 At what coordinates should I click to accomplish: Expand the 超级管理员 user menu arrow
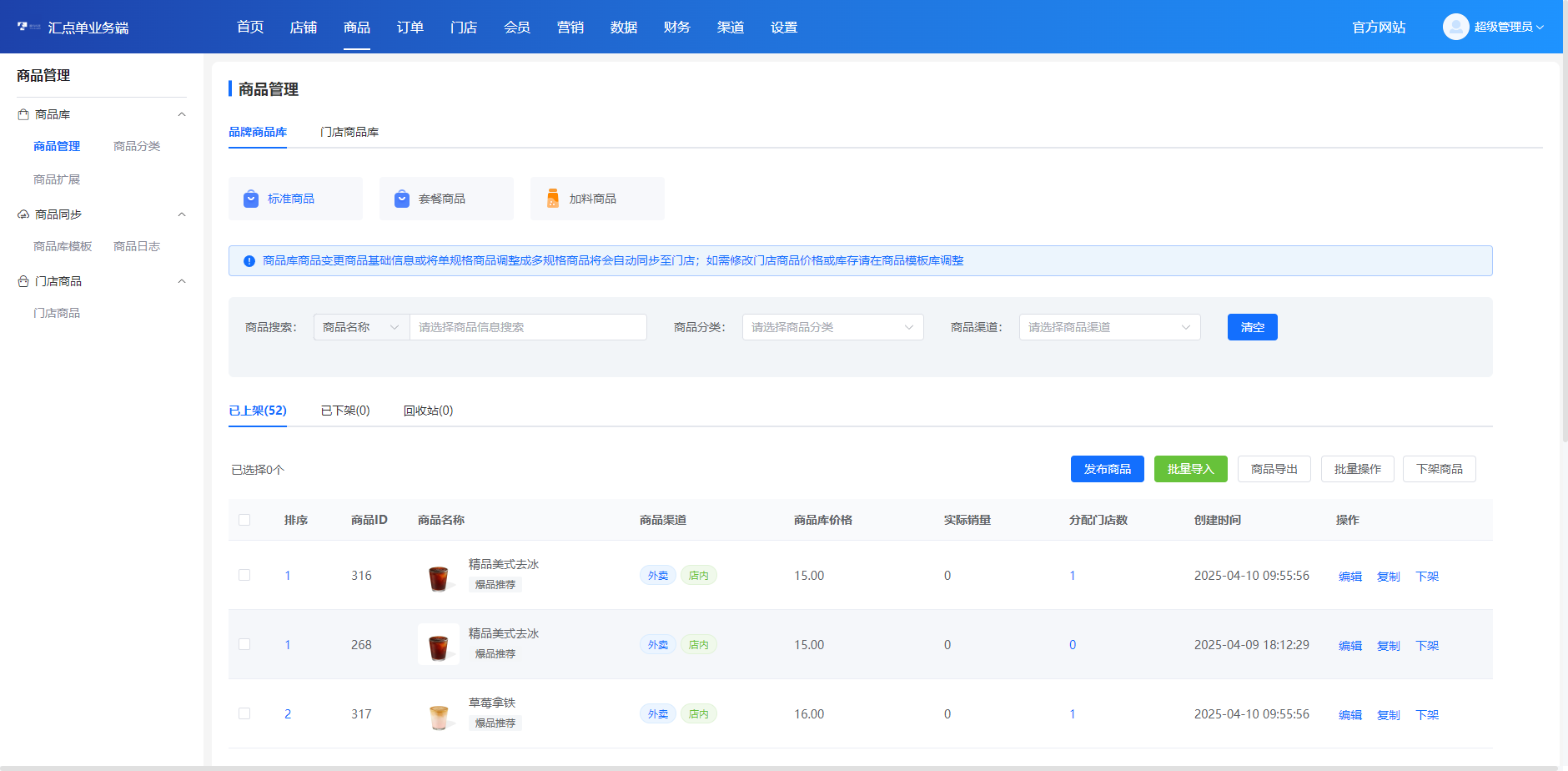(1540, 28)
